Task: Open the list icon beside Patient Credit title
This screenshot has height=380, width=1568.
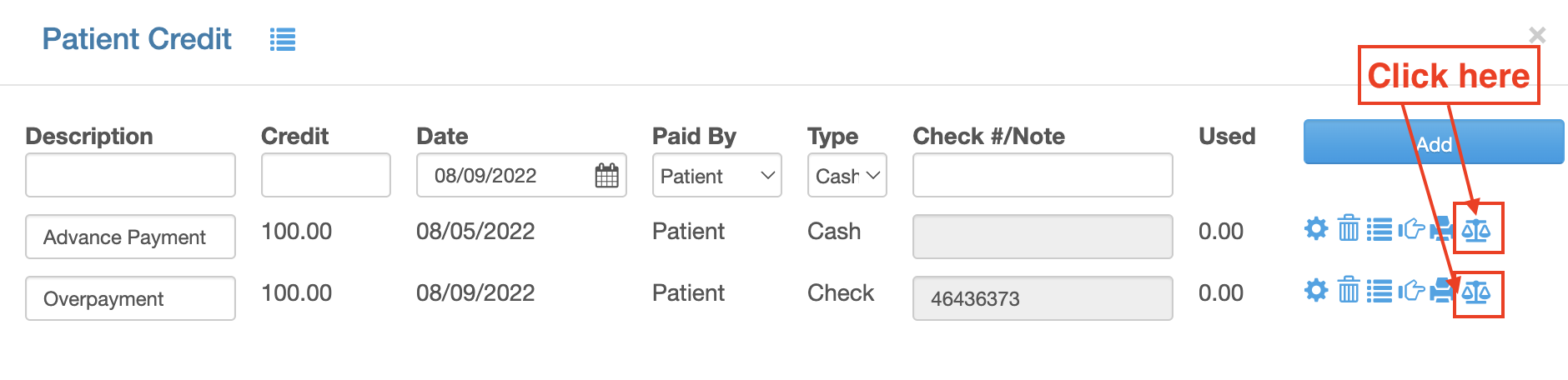Action: [283, 39]
